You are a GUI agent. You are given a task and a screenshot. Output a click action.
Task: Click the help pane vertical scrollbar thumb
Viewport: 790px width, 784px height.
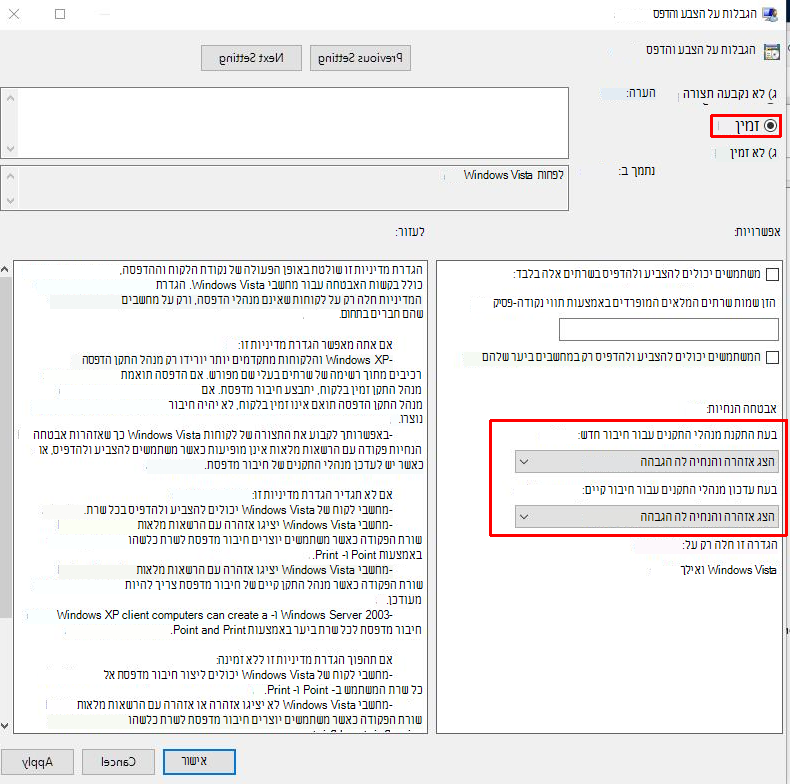(5, 447)
